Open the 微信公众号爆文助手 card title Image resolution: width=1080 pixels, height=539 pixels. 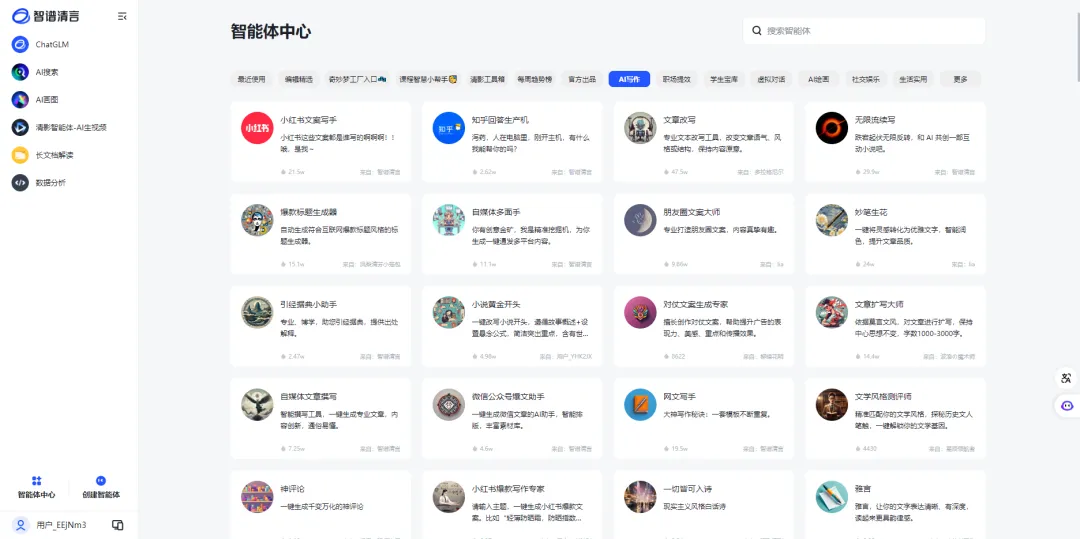click(508, 397)
